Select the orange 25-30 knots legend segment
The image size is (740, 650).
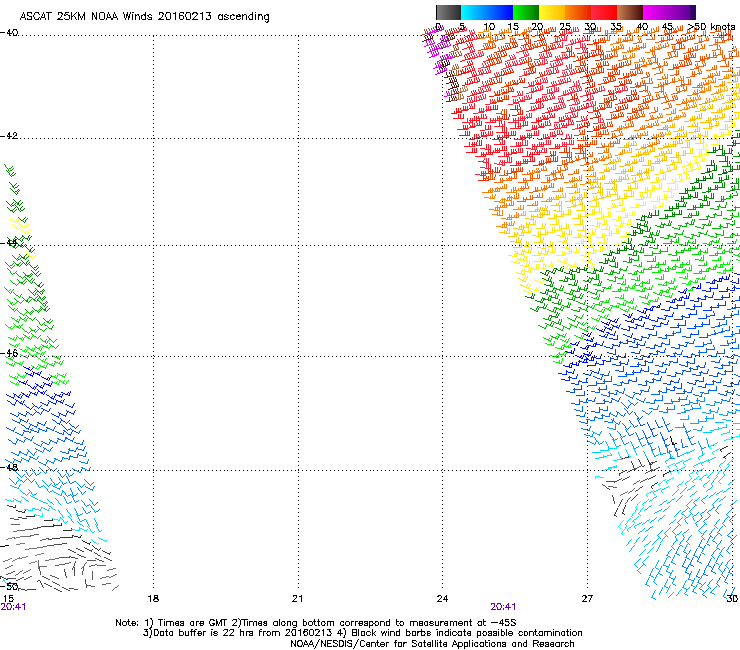(578, 12)
